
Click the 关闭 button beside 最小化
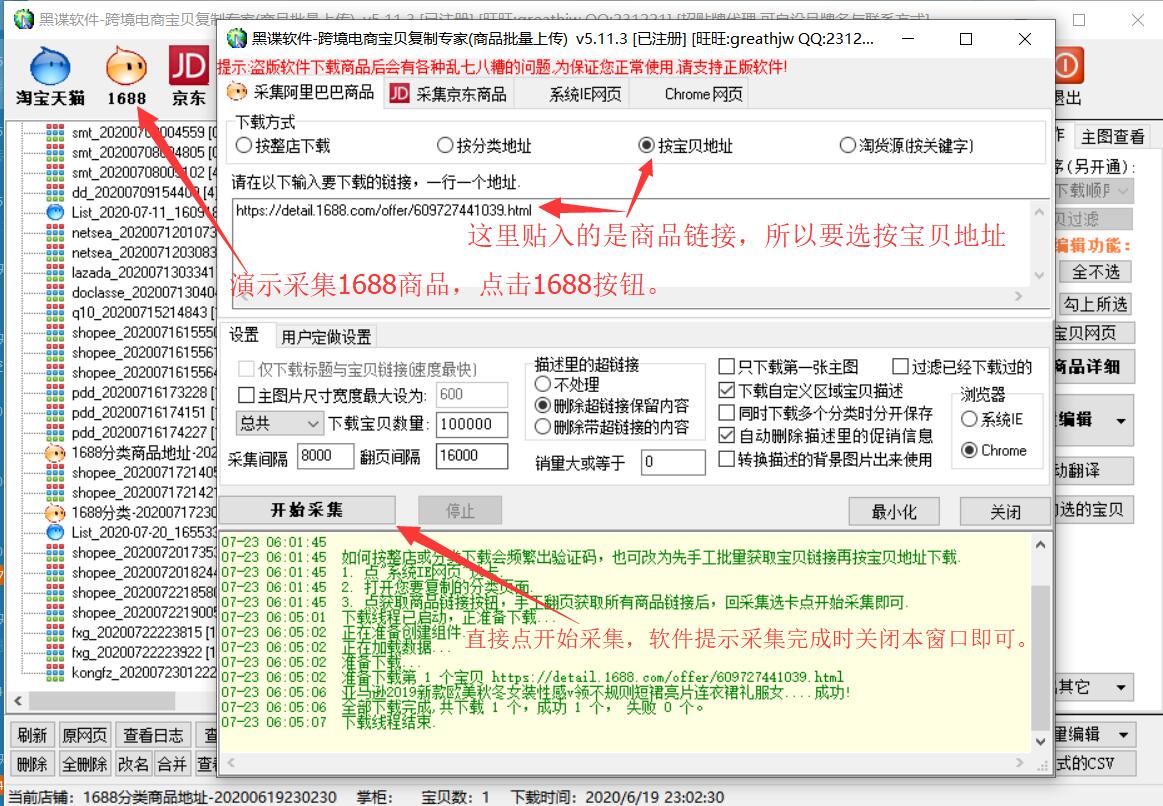pyautogui.click(x=1005, y=512)
